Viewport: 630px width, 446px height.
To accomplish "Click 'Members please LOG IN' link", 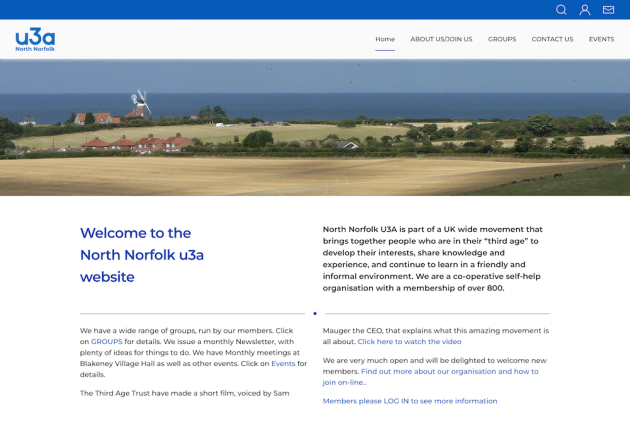I will (x=410, y=401).
